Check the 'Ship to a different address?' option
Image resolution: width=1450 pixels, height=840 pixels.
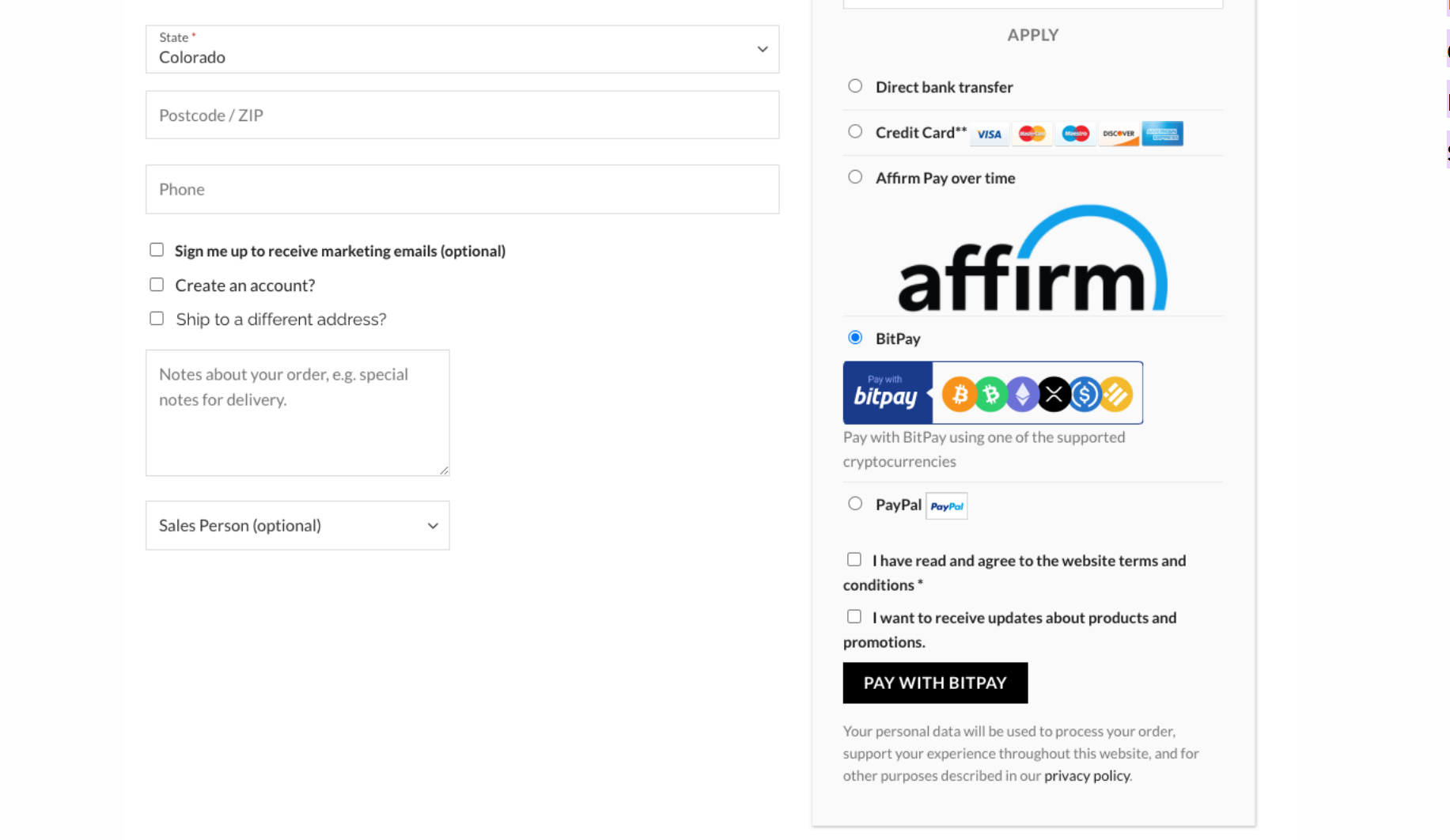[157, 318]
